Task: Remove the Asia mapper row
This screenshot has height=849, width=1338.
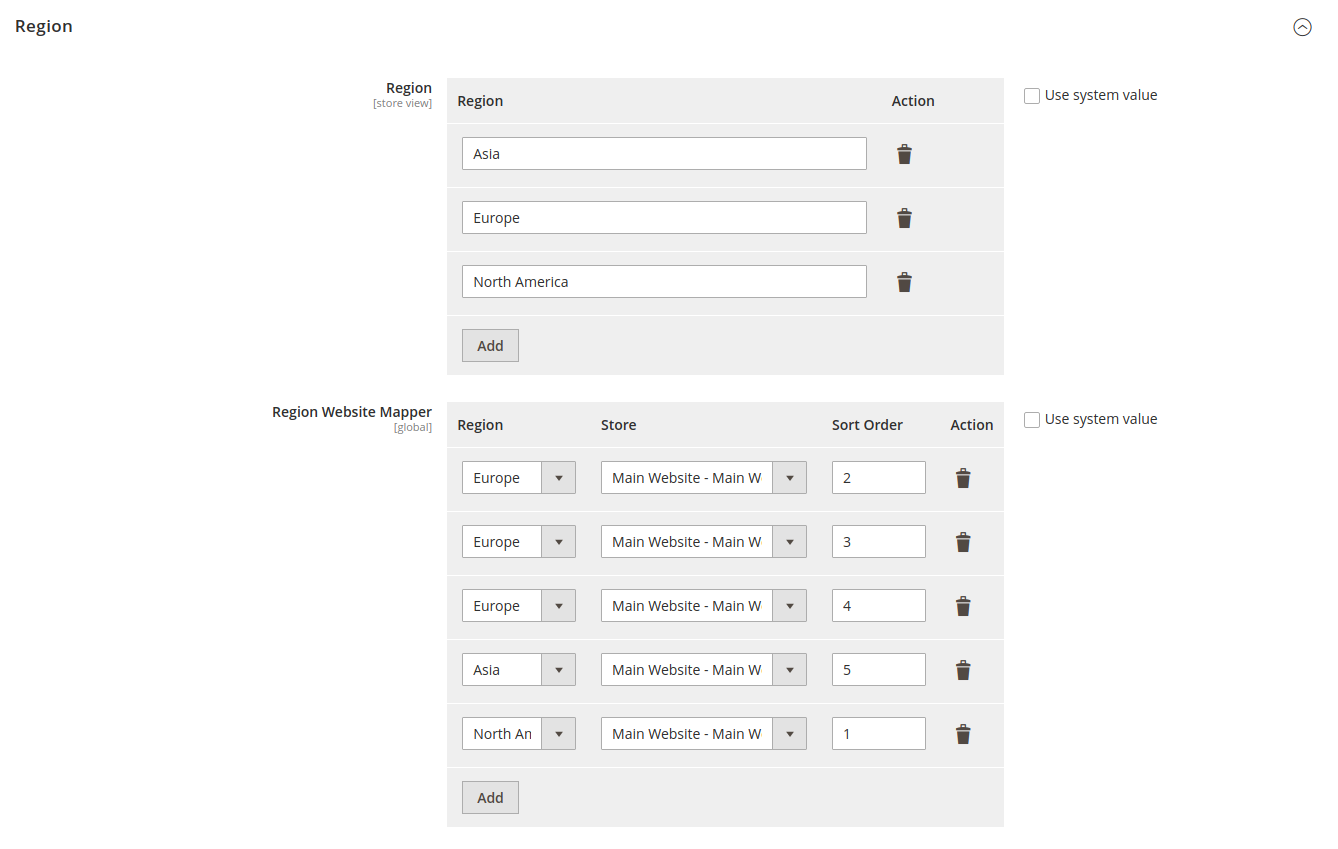Action: [963, 670]
